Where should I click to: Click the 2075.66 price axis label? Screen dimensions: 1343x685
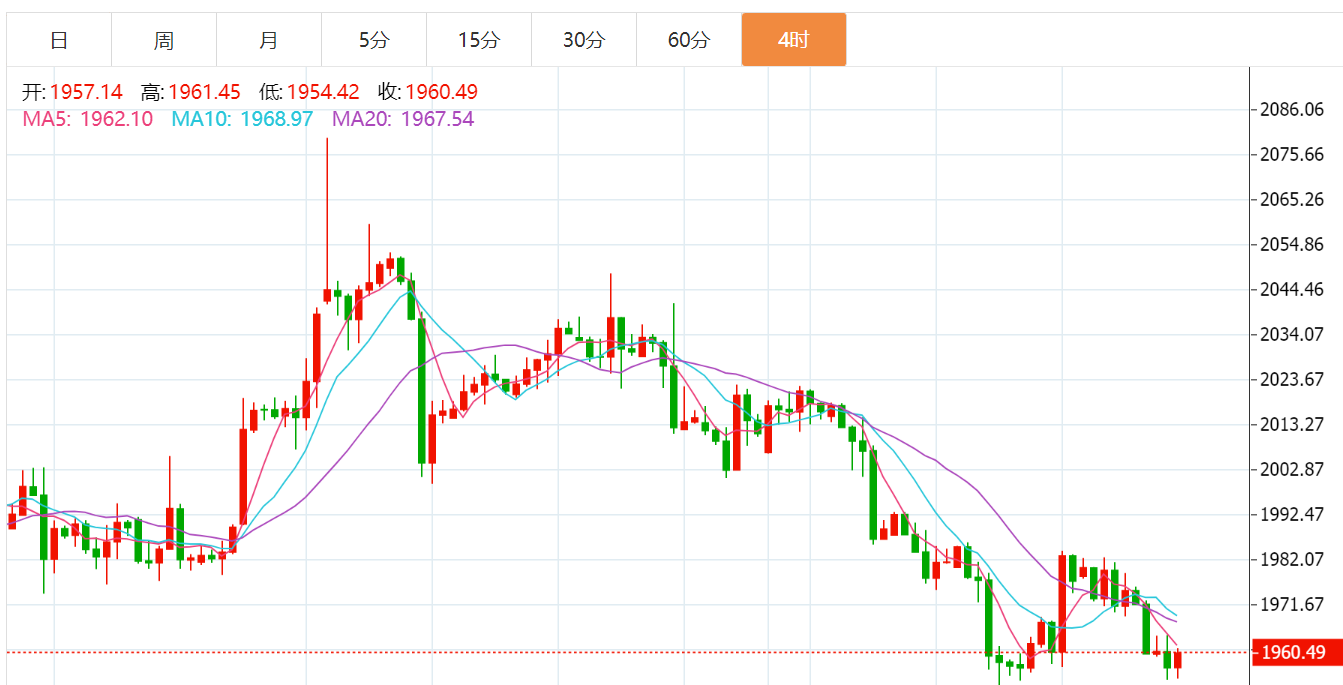pyautogui.click(x=1294, y=155)
